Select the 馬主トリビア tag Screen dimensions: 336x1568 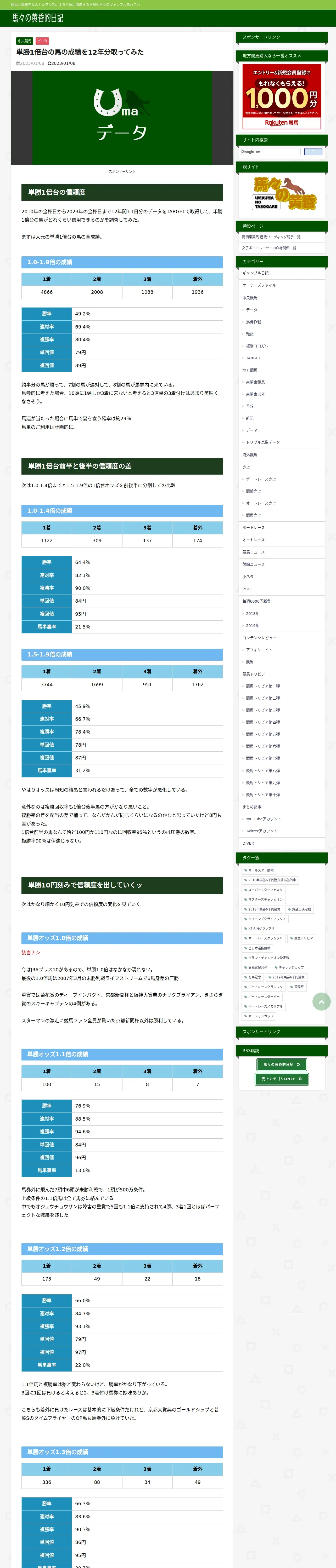pyautogui.click(x=302, y=939)
